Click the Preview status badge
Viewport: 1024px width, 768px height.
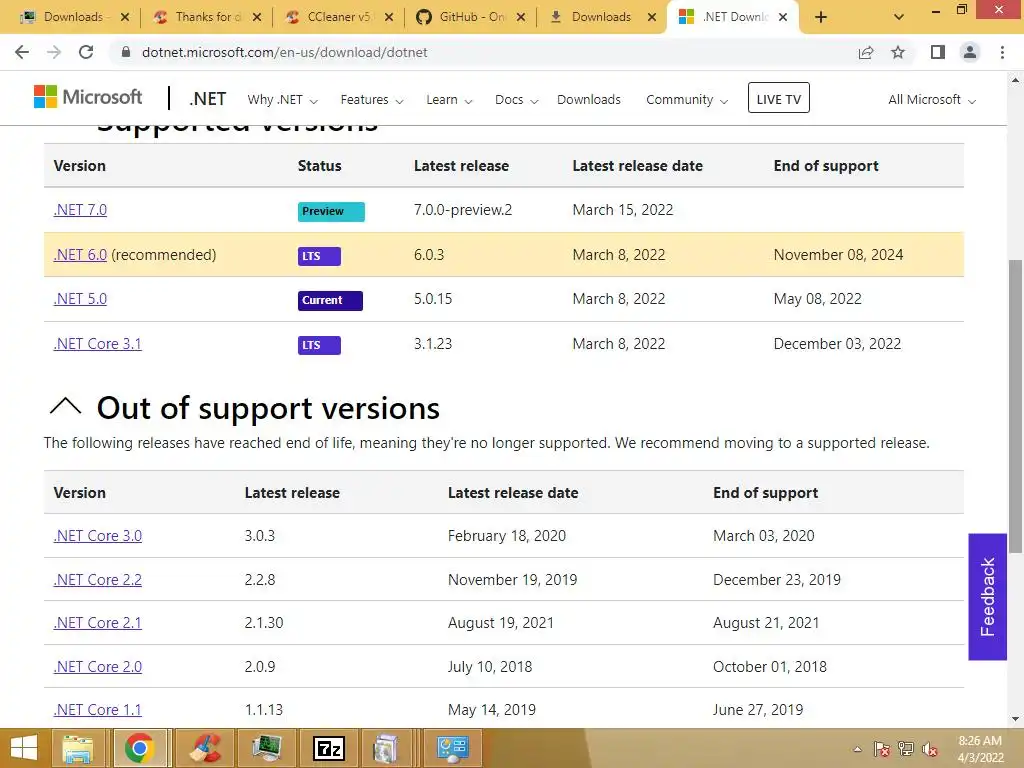331,212
